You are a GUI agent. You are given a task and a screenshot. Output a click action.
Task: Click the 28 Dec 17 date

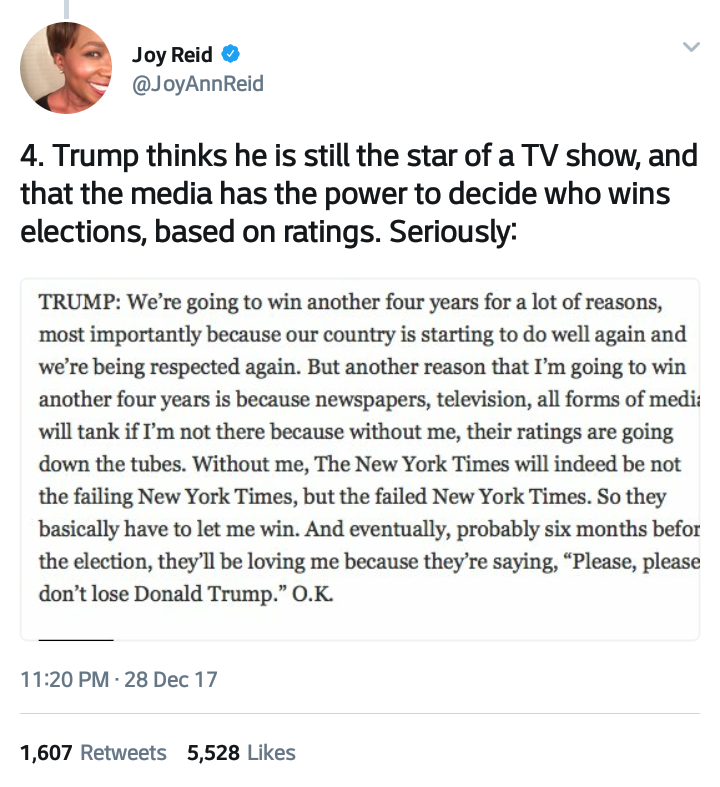(172, 681)
